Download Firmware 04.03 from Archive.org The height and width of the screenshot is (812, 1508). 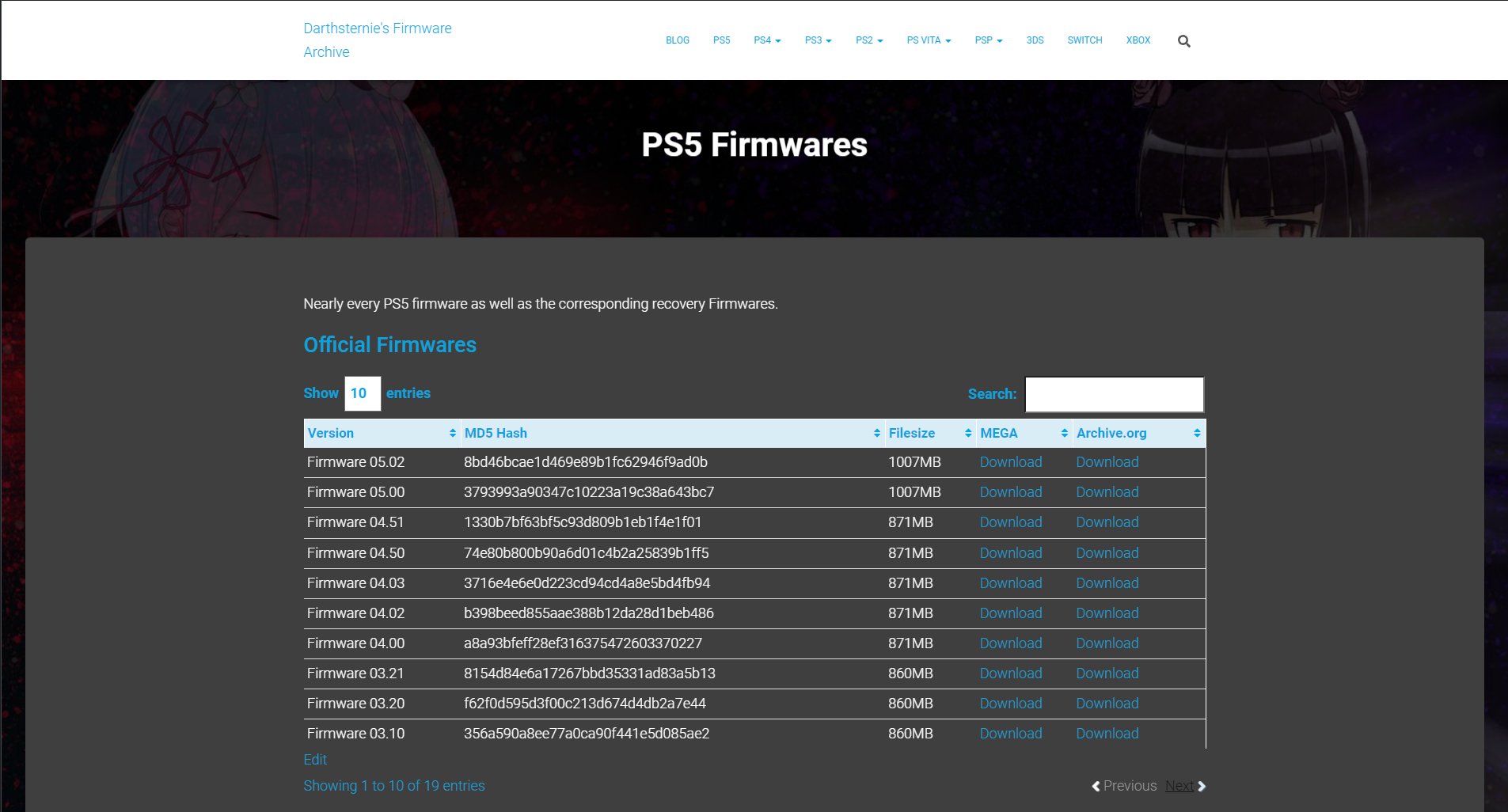(1107, 583)
